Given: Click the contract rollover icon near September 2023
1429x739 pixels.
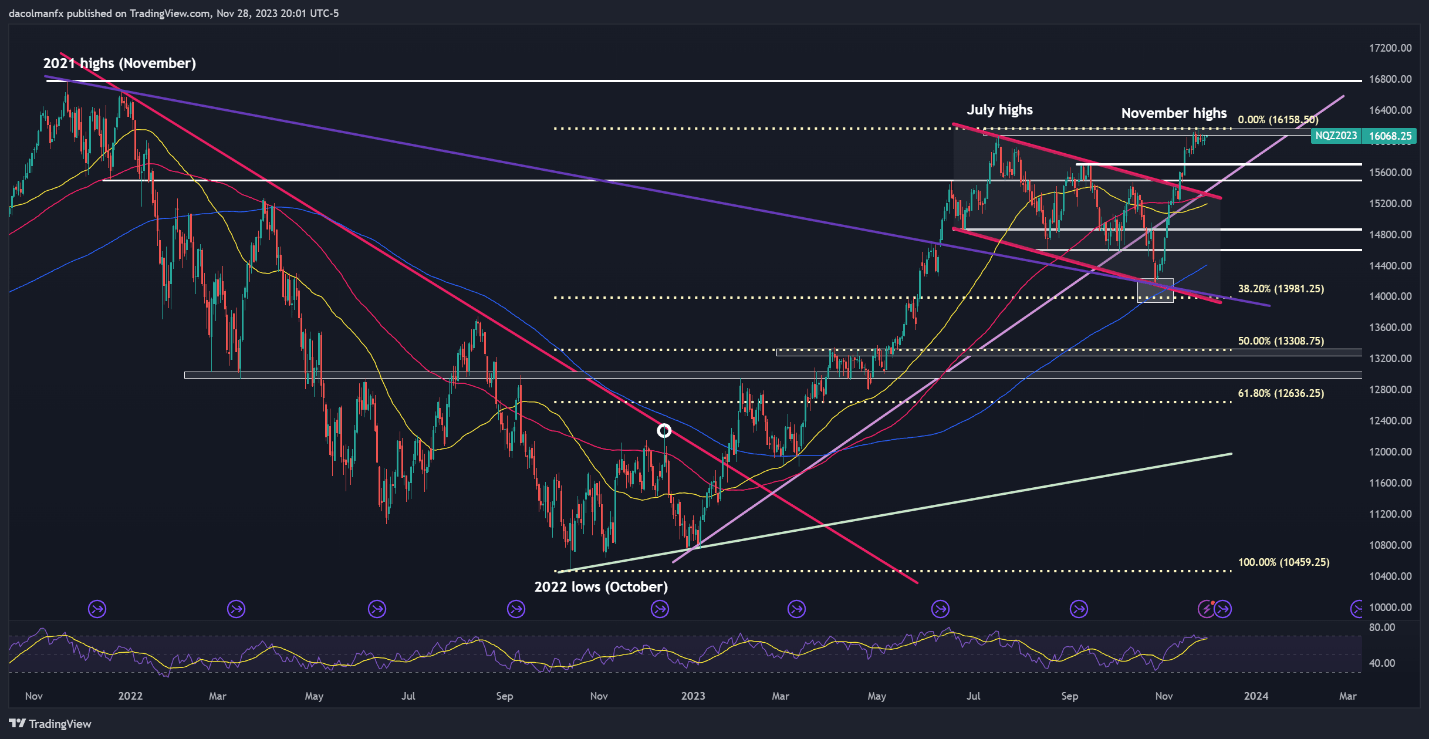Looking at the screenshot, I should 1079,607.
